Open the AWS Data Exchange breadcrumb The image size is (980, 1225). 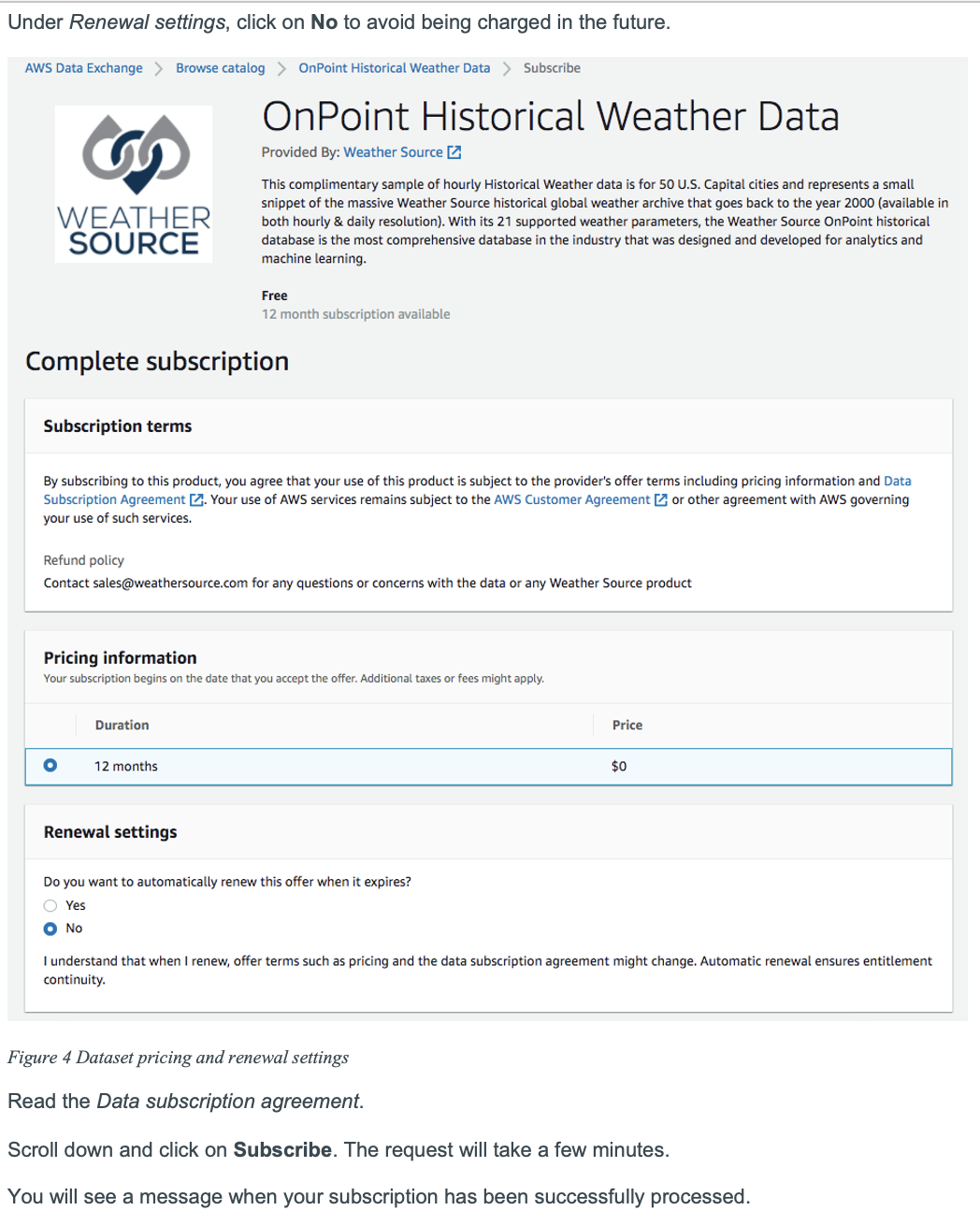pos(83,67)
